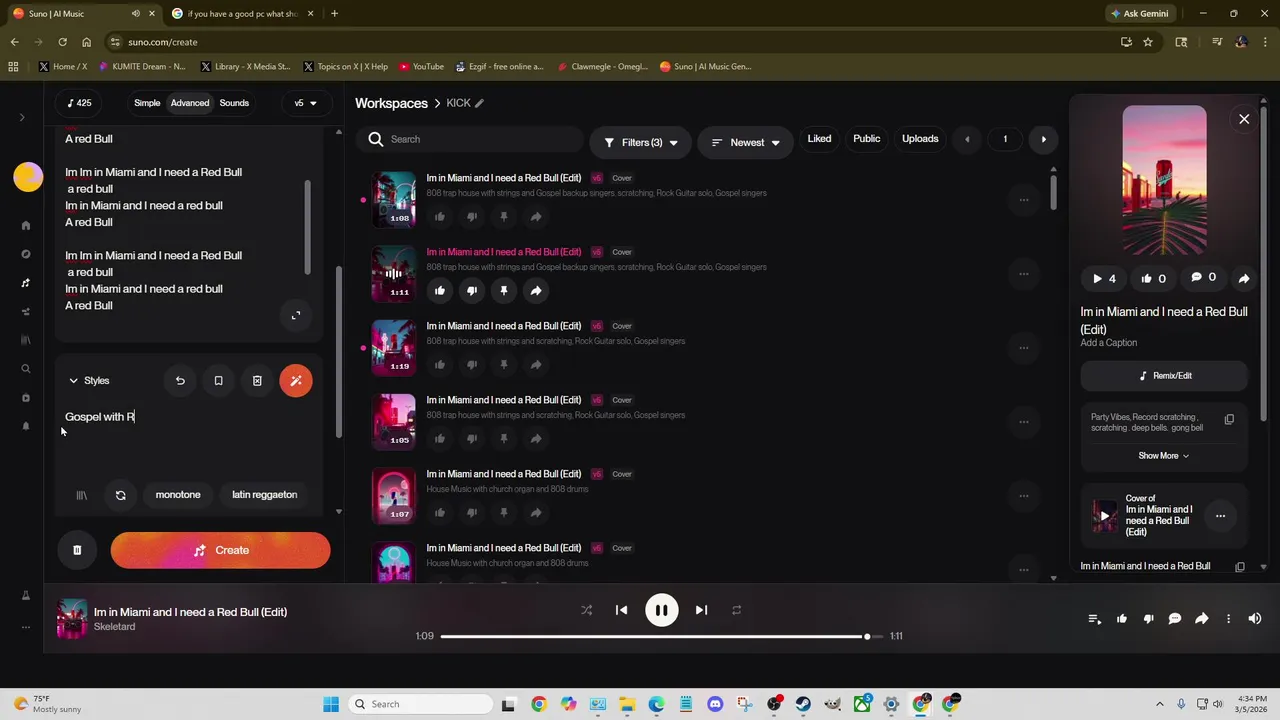Refresh style suggestions icon

121,495
